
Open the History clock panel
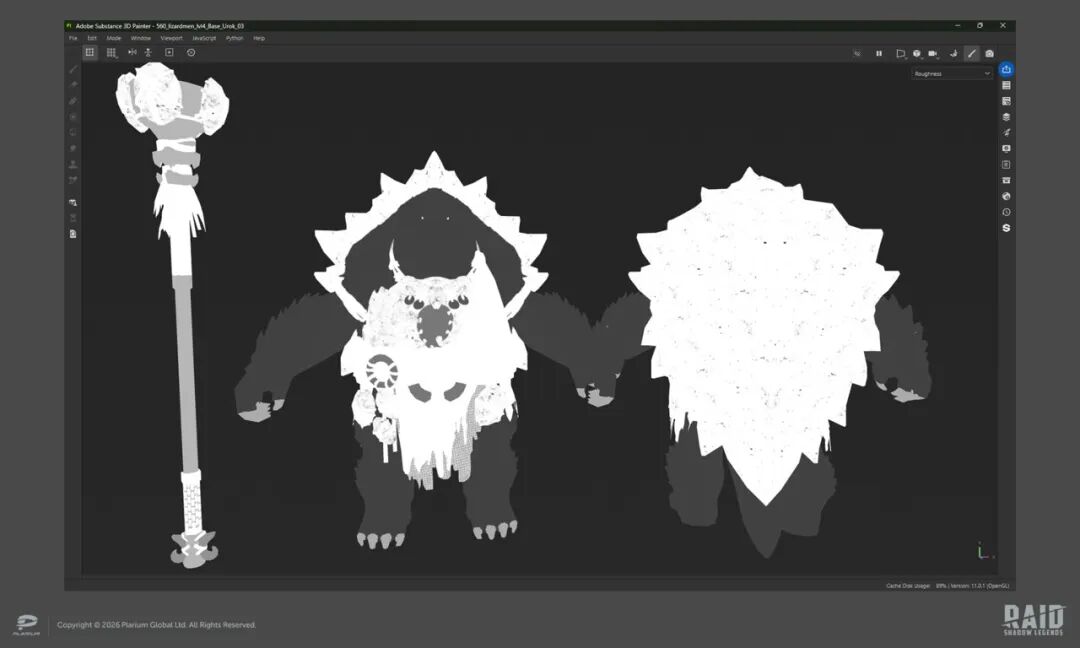[x=1006, y=212]
